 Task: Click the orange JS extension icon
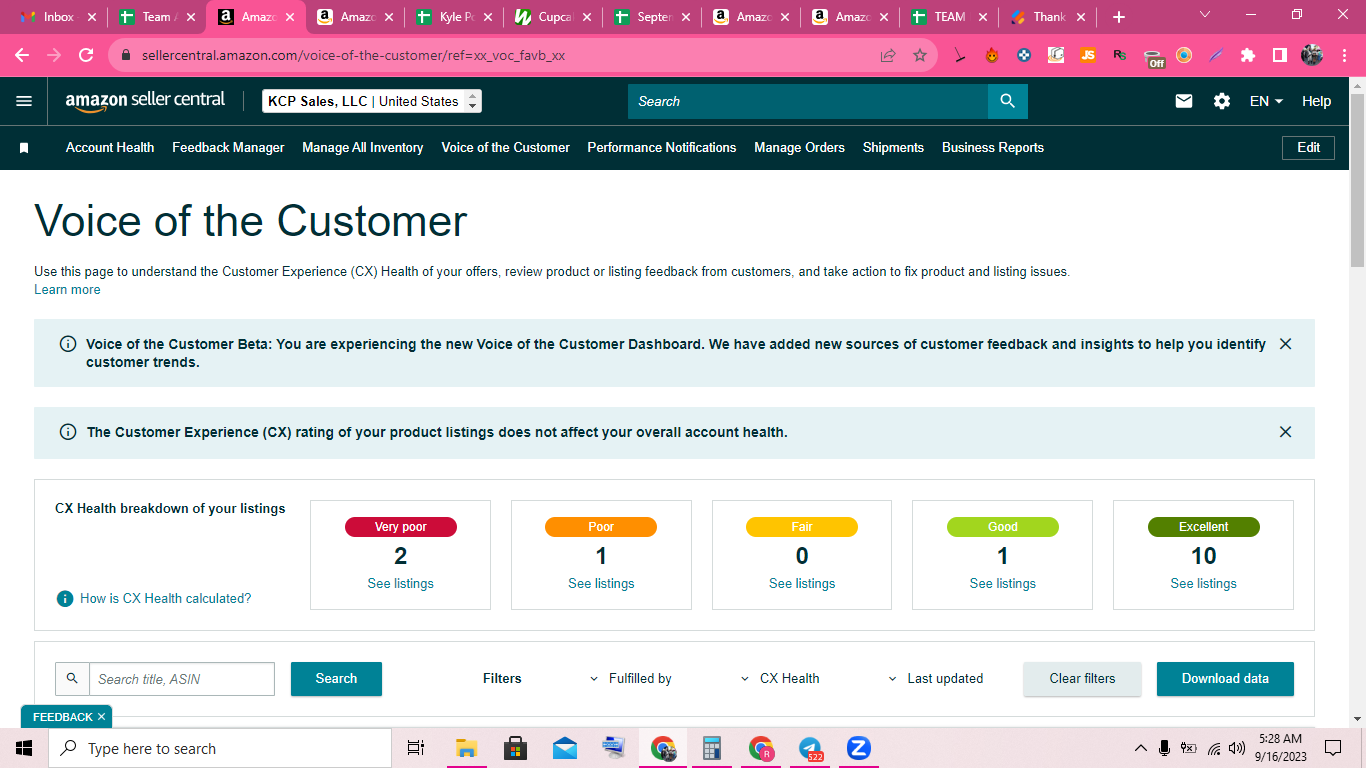point(1088,56)
